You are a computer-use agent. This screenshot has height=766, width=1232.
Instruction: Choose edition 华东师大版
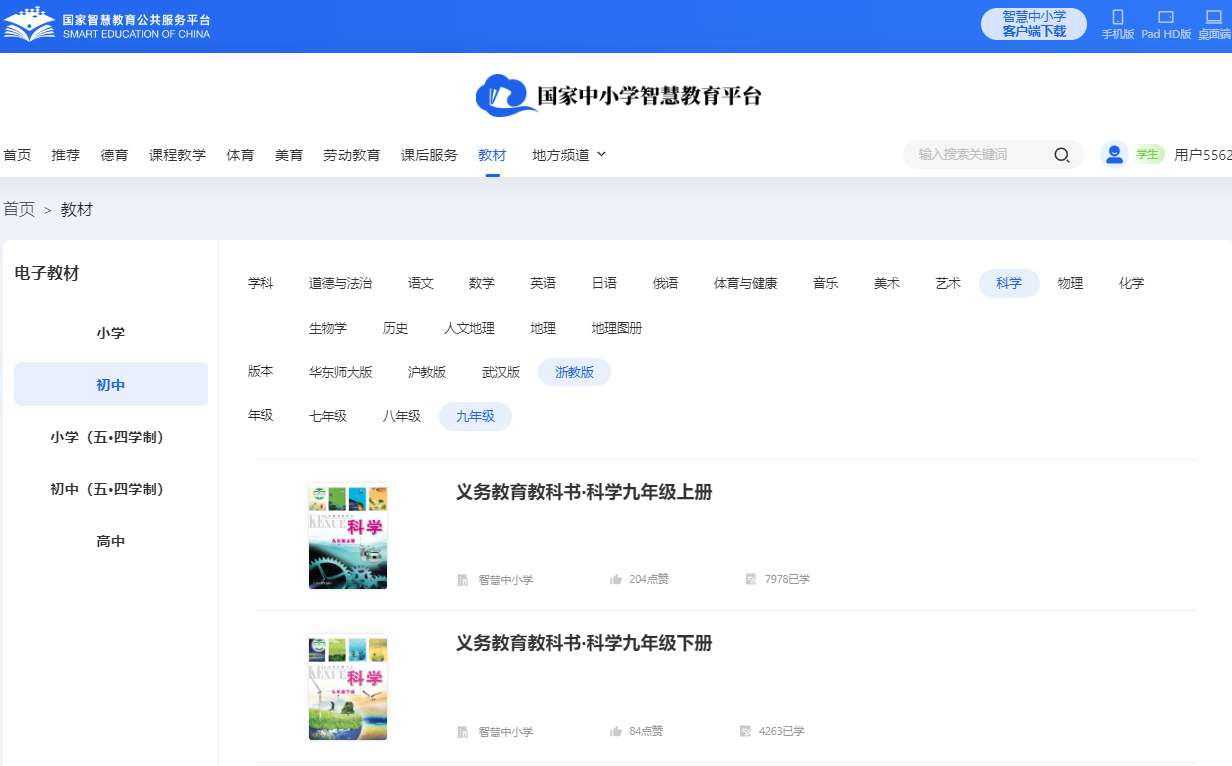tap(340, 372)
